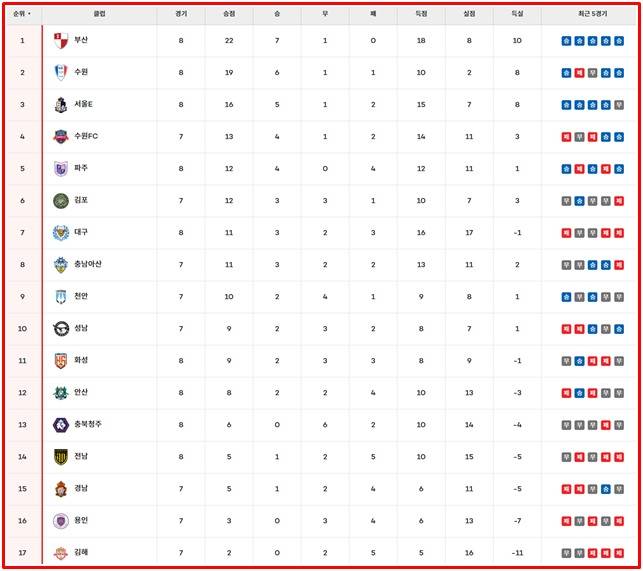Screen dimensions: 643x571
Task: Select the 김해 club badge
Action: (x=60, y=553)
